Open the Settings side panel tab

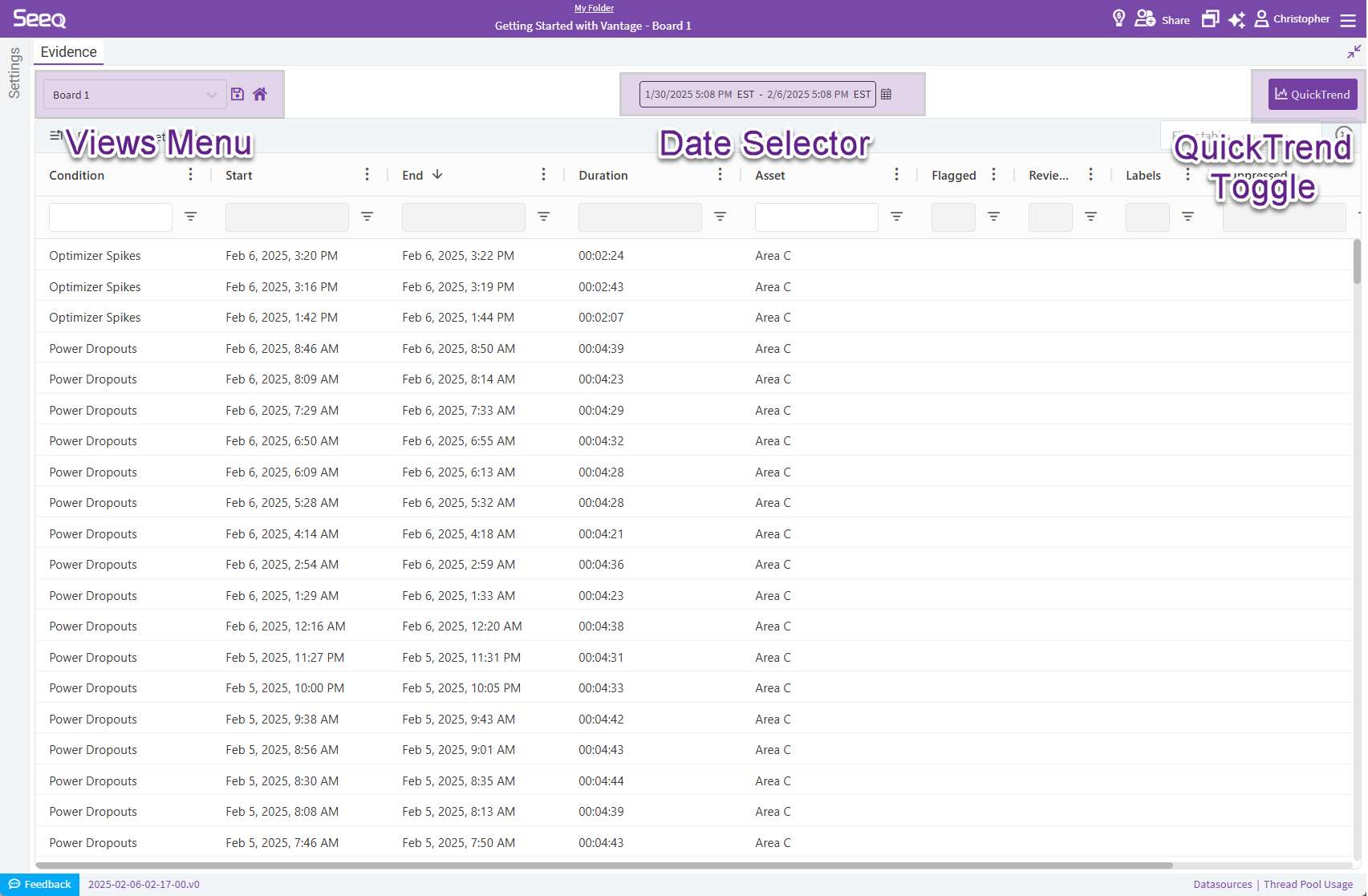coord(14,73)
